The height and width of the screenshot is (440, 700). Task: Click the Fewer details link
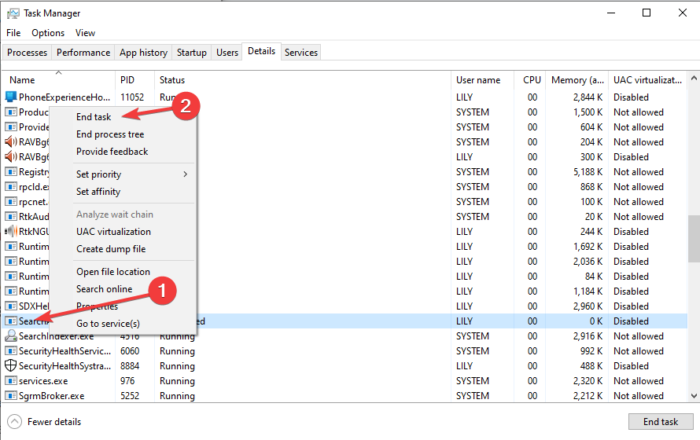[x=54, y=421]
